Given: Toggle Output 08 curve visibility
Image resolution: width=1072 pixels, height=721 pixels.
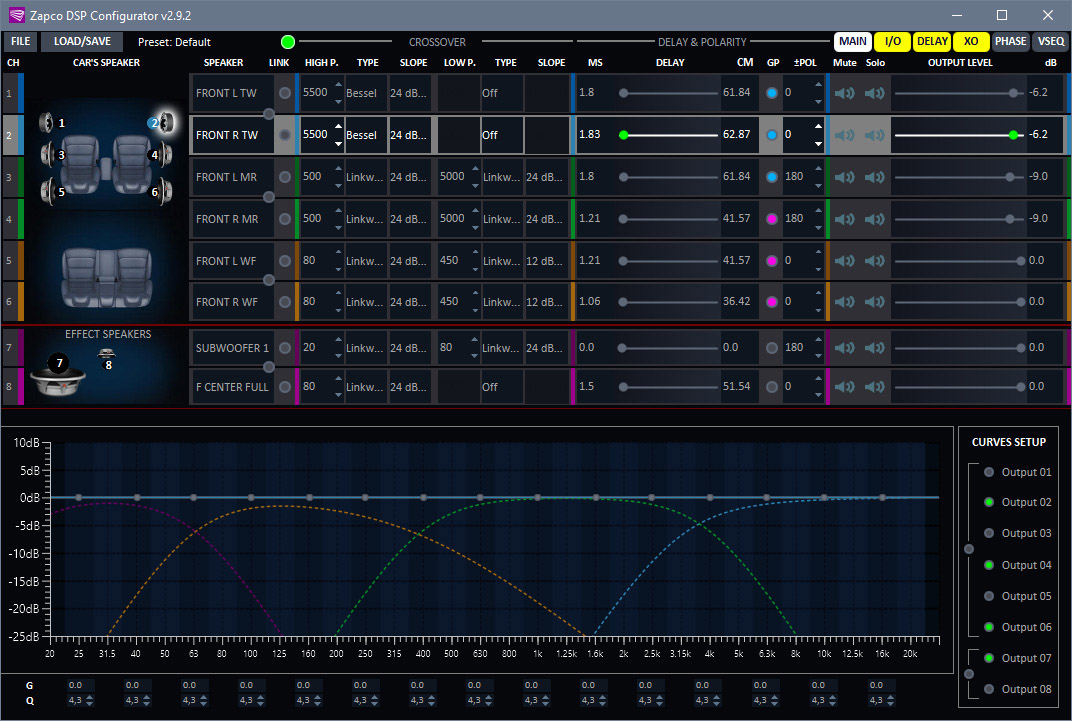Looking at the screenshot, I should [989, 689].
